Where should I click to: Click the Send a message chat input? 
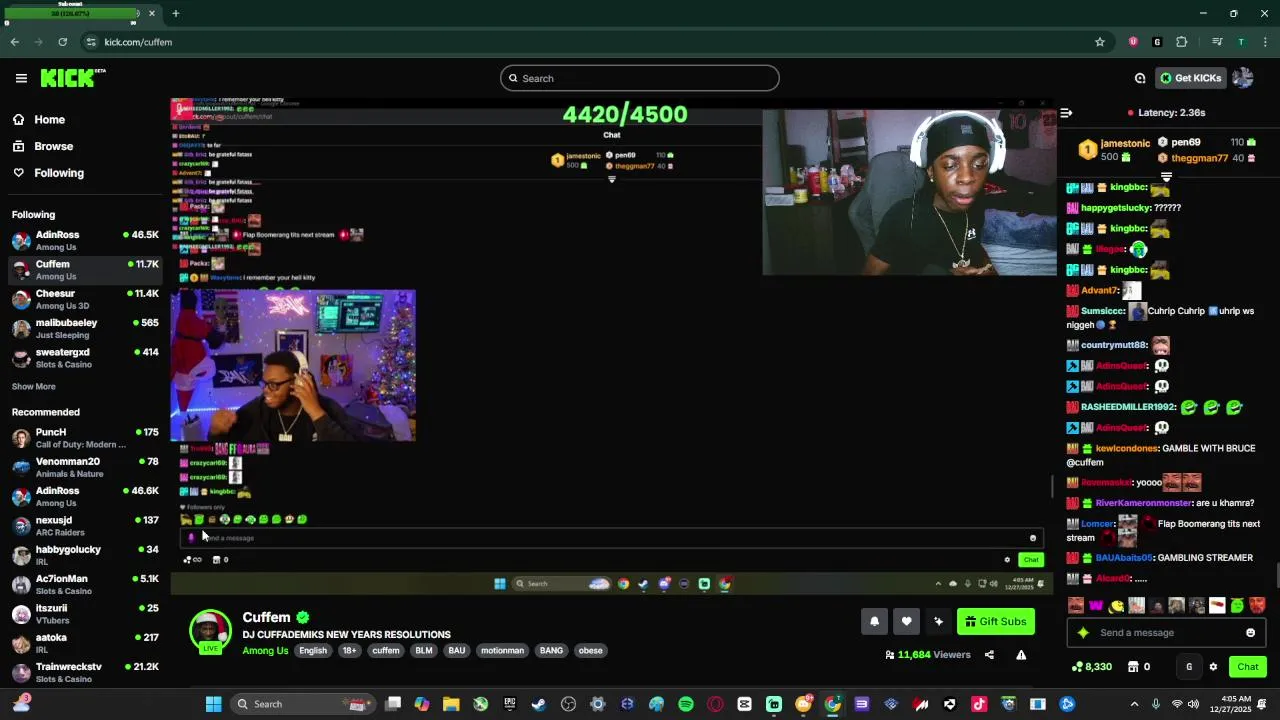click(x=1168, y=633)
